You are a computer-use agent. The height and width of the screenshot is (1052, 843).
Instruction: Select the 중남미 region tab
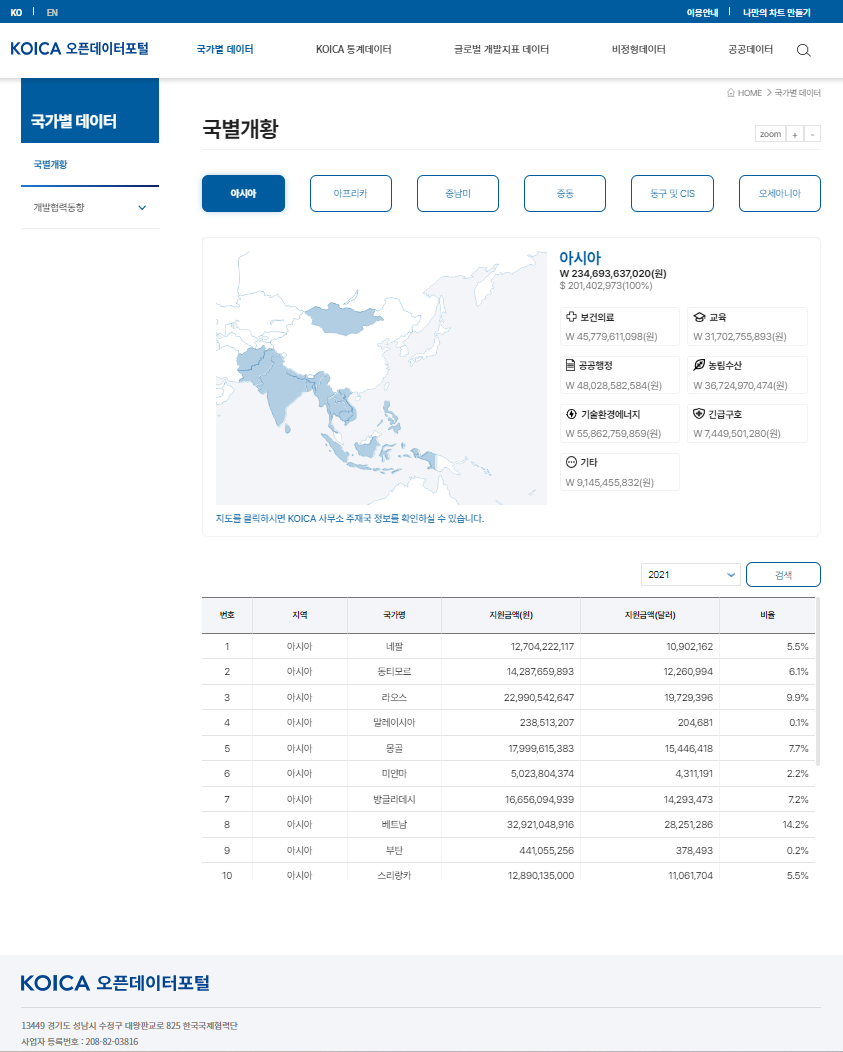pos(458,194)
